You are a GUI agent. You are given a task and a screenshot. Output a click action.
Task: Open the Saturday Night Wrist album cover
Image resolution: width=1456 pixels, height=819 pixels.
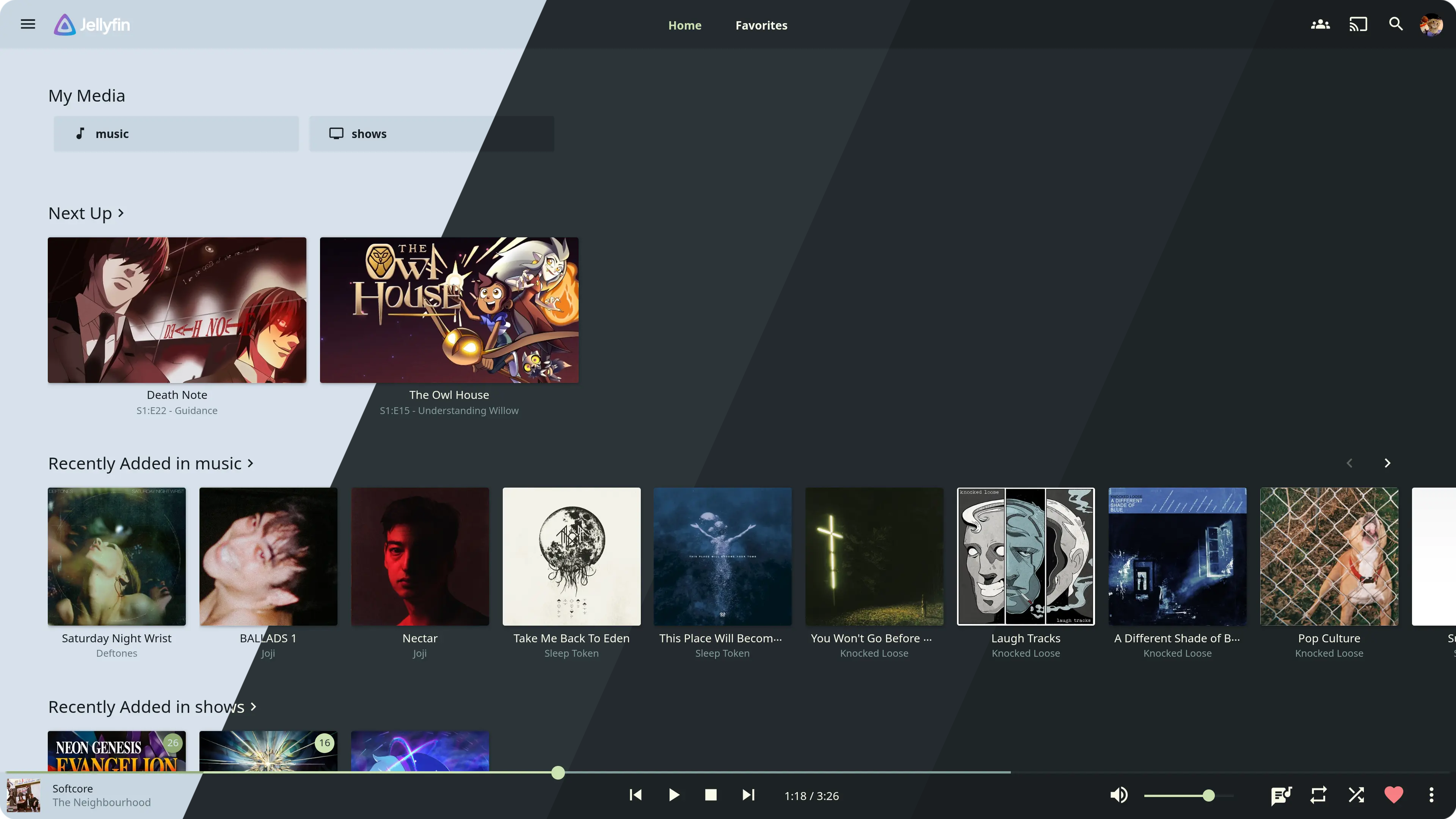tap(116, 557)
